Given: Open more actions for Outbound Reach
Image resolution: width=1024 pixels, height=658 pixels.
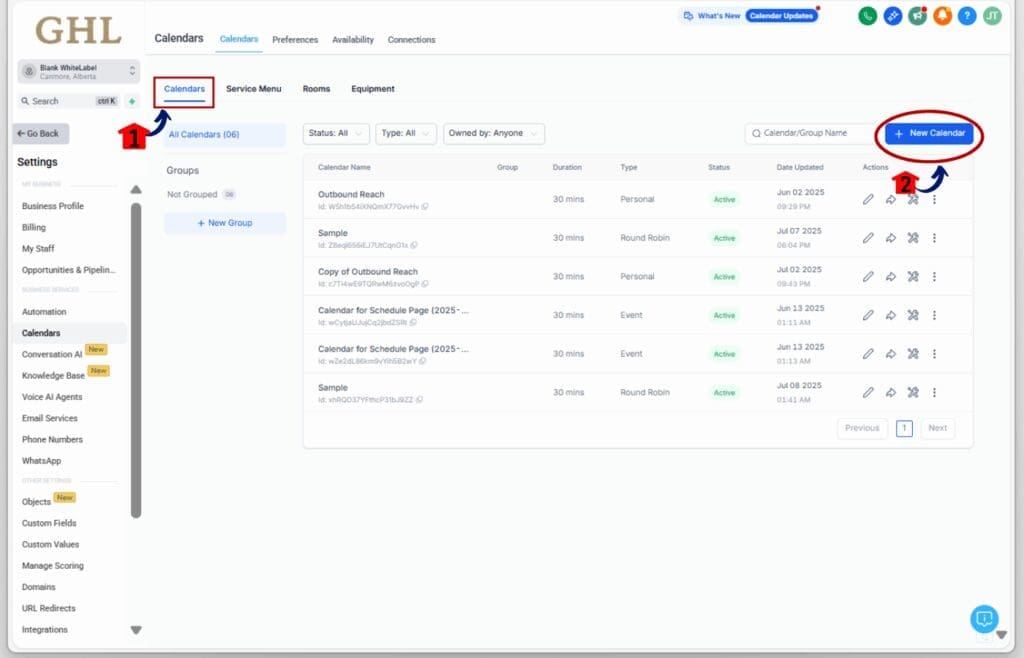Looking at the screenshot, I should [x=935, y=199].
